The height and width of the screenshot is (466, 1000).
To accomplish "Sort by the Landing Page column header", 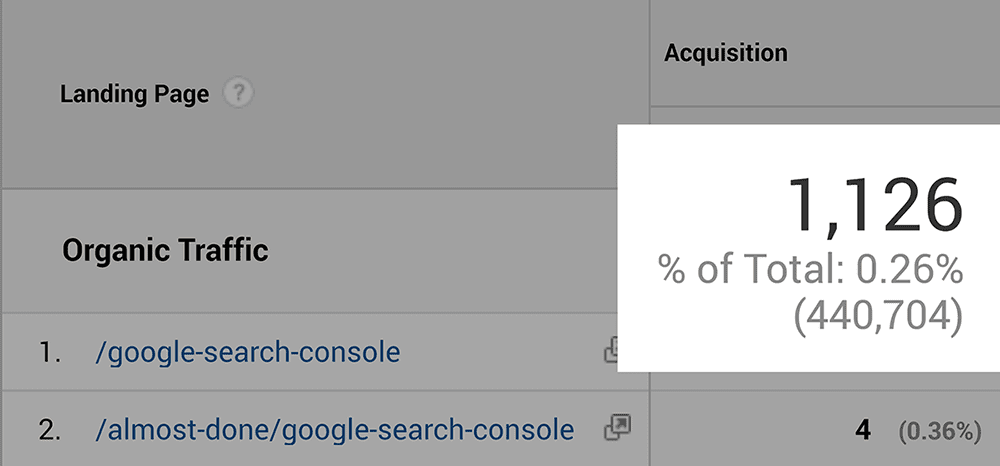I will [x=134, y=95].
